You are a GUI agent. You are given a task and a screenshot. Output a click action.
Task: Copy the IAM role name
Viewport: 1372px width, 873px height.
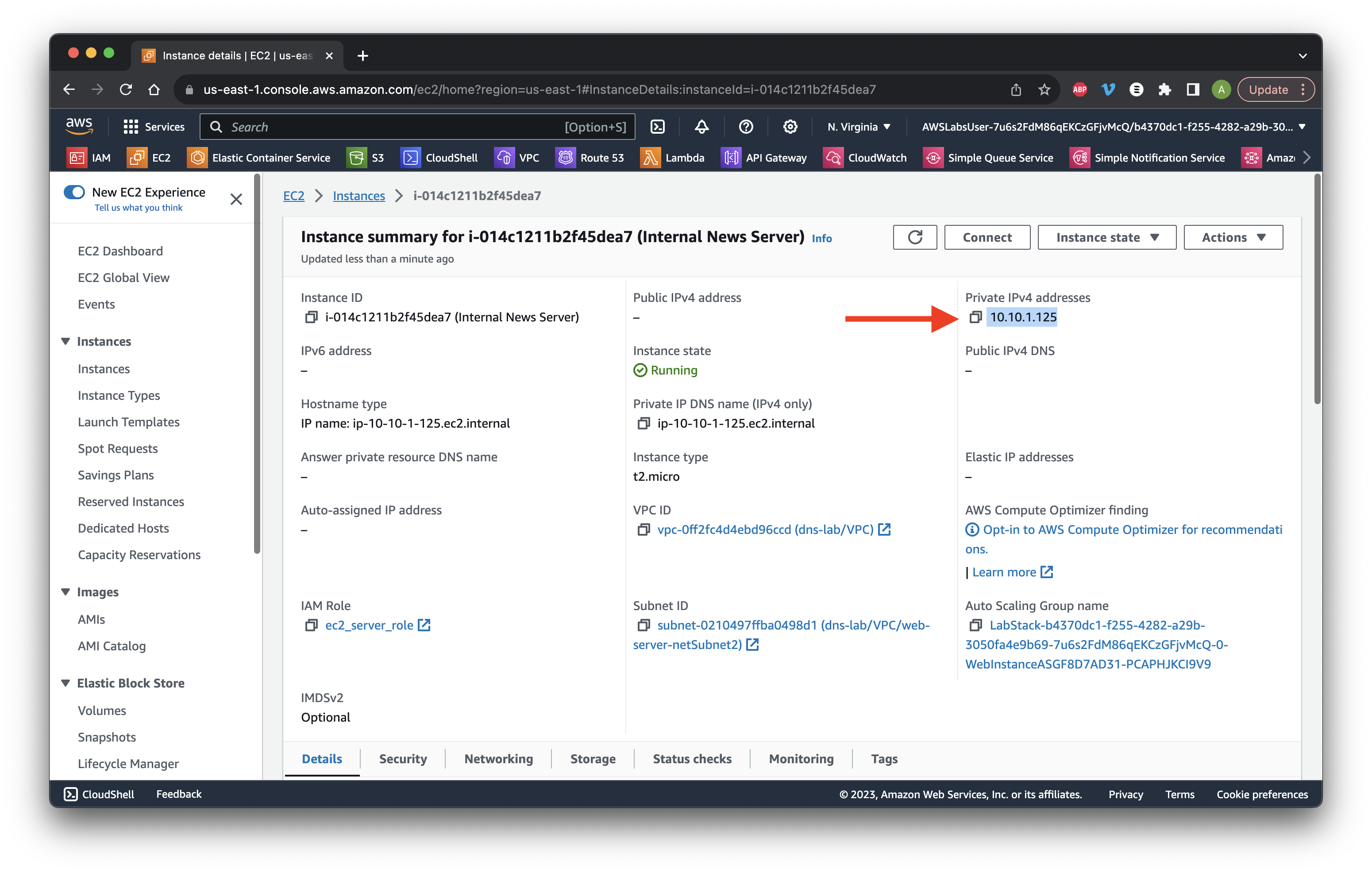coord(311,625)
